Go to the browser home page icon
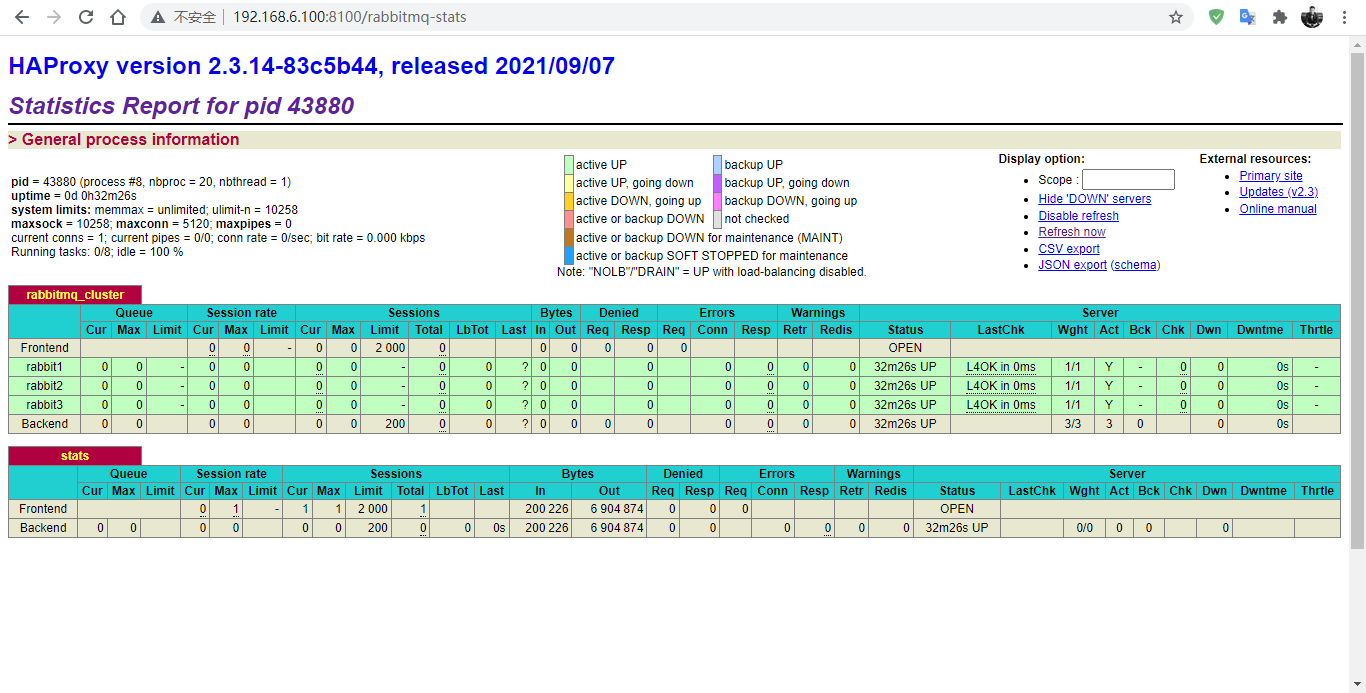Screen dimensions: 1366x693 click(118, 17)
